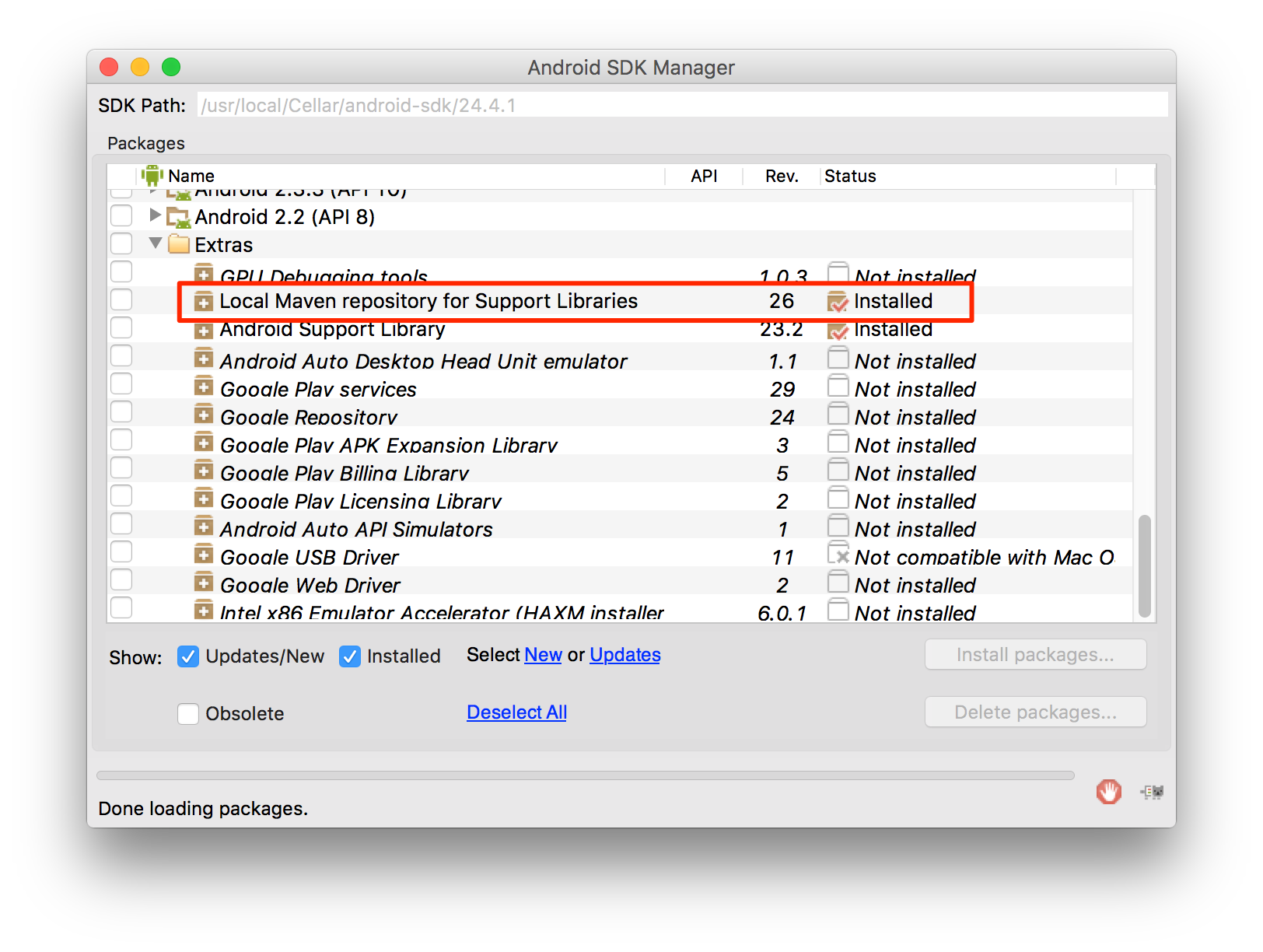
Task: Sort packages by Status column header
Action: point(968,177)
